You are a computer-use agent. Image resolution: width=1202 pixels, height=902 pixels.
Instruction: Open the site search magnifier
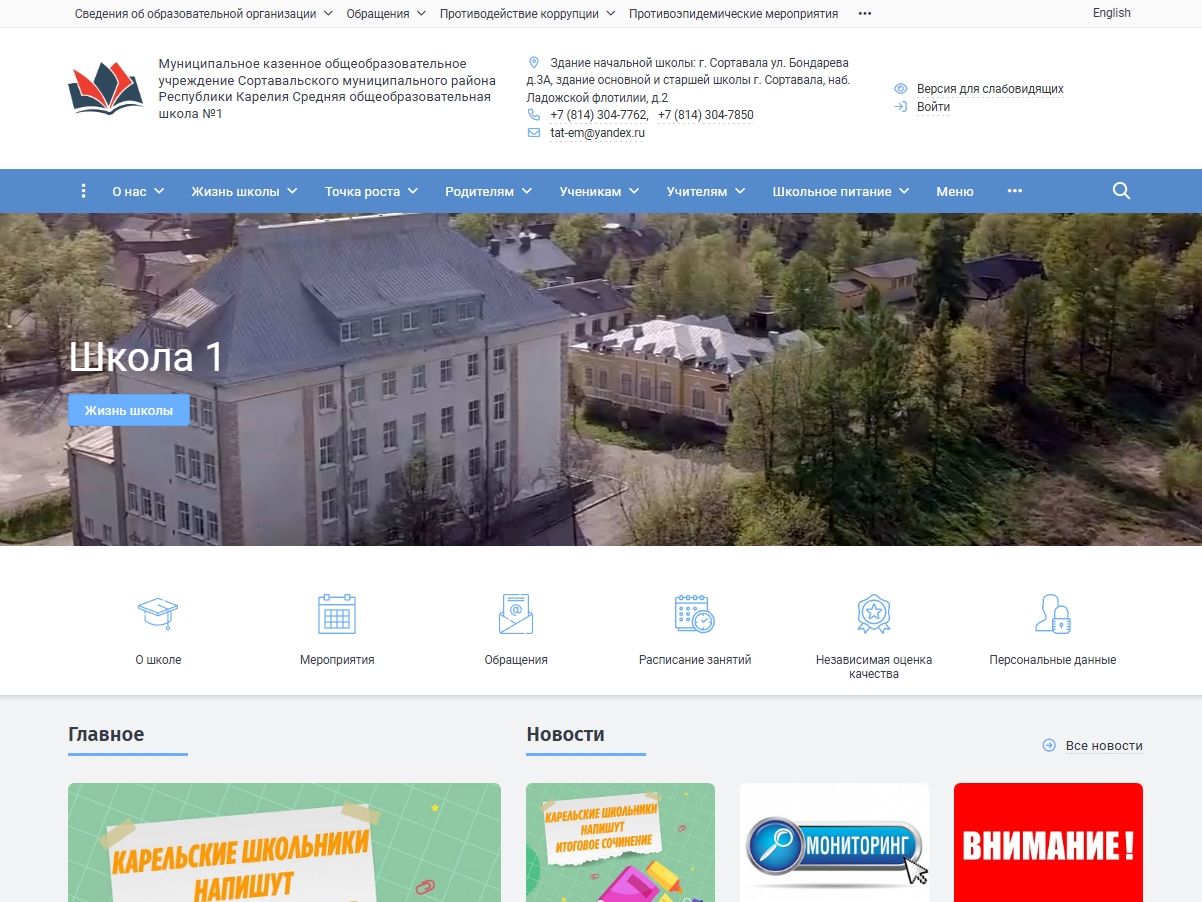point(1120,190)
